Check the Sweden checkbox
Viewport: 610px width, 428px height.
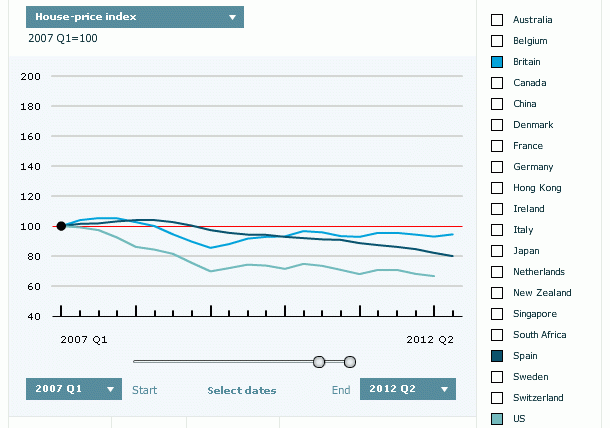[497, 377]
